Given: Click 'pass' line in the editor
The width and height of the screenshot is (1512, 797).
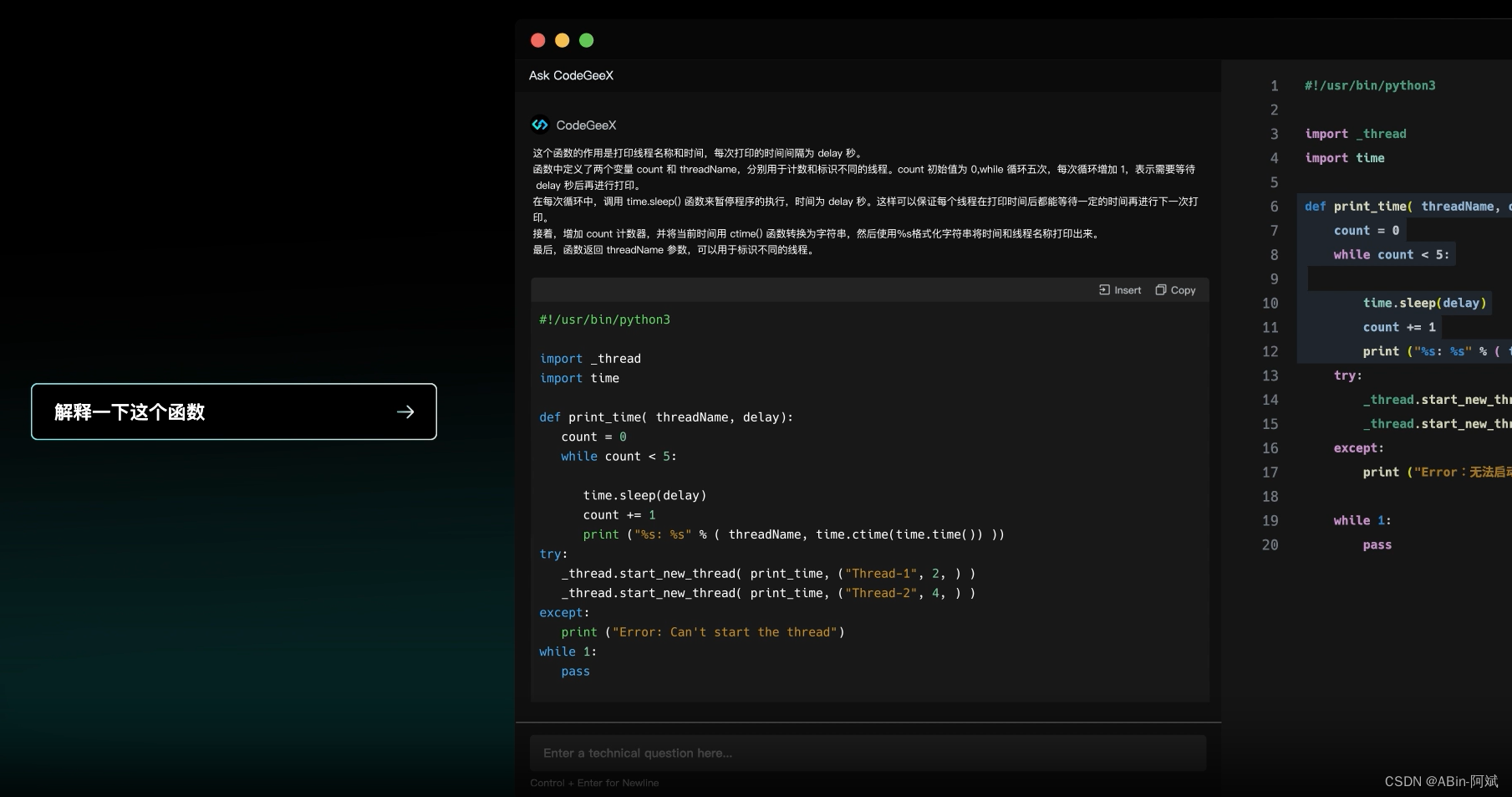Looking at the screenshot, I should click(1377, 544).
